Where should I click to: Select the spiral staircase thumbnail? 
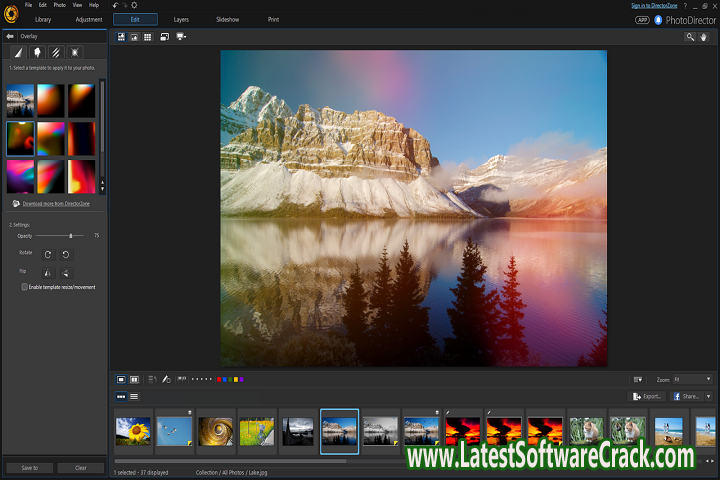click(215, 431)
